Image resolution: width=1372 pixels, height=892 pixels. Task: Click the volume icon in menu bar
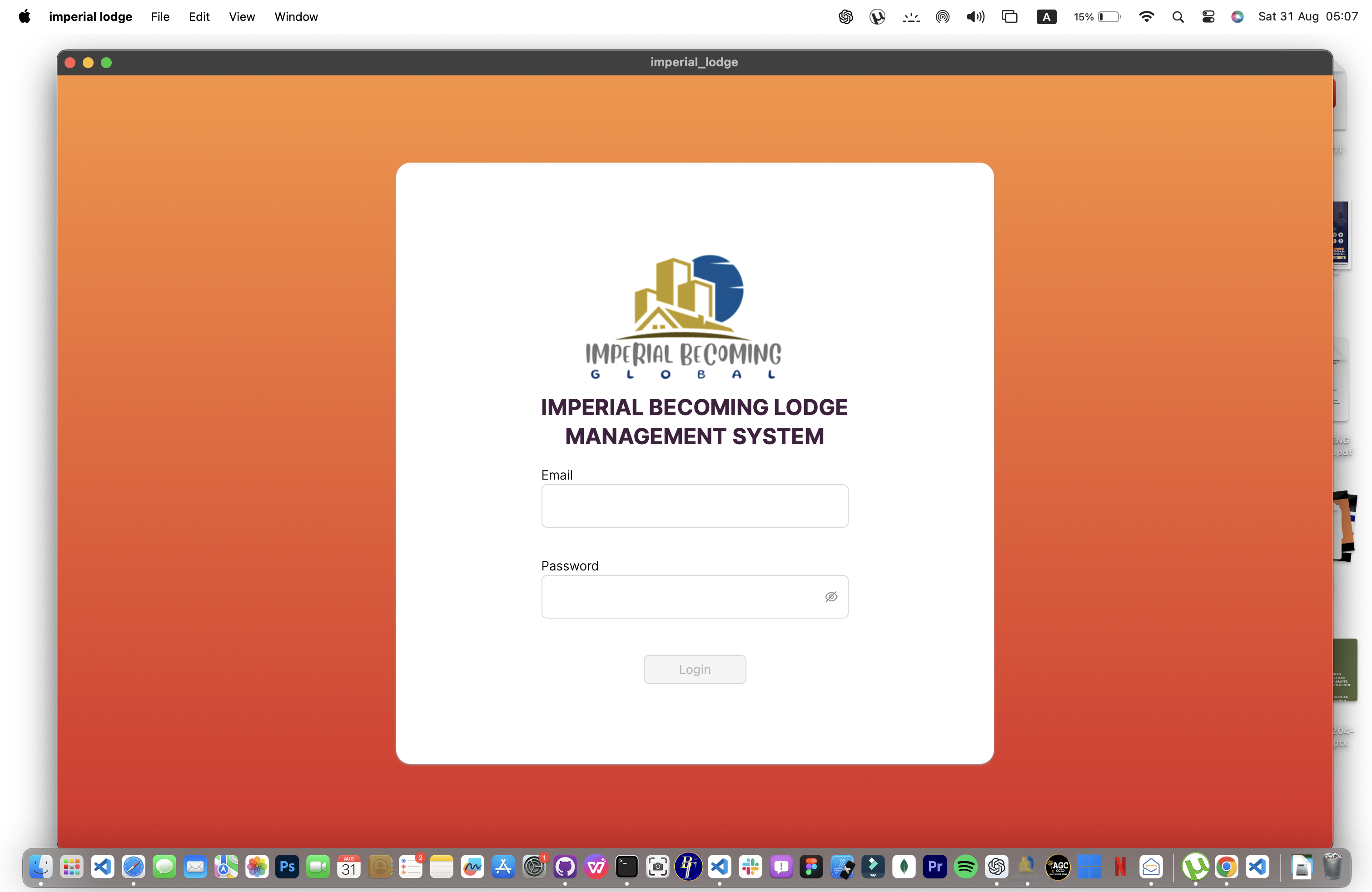coord(975,17)
